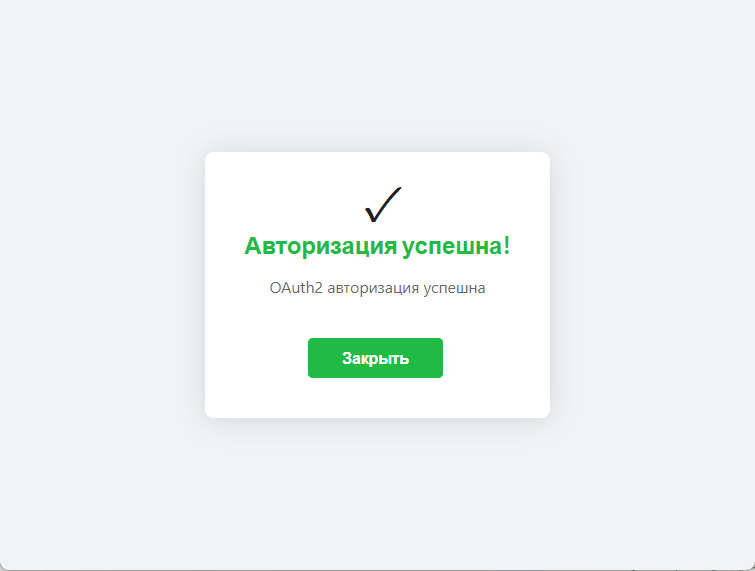The height and width of the screenshot is (571, 755).
Task: Dismiss the authorization message via Закрыть
Action: tap(375, 358)
